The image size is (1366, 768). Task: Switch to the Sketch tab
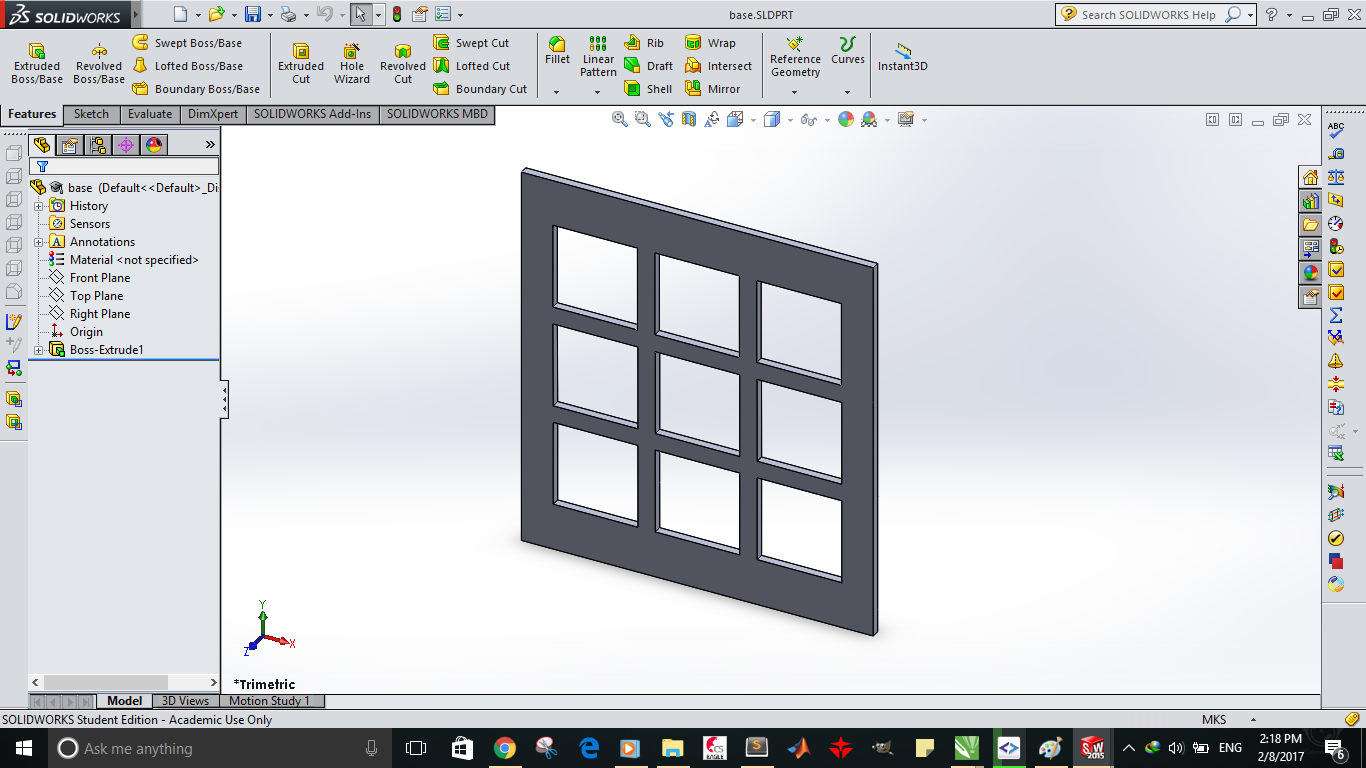91,114
